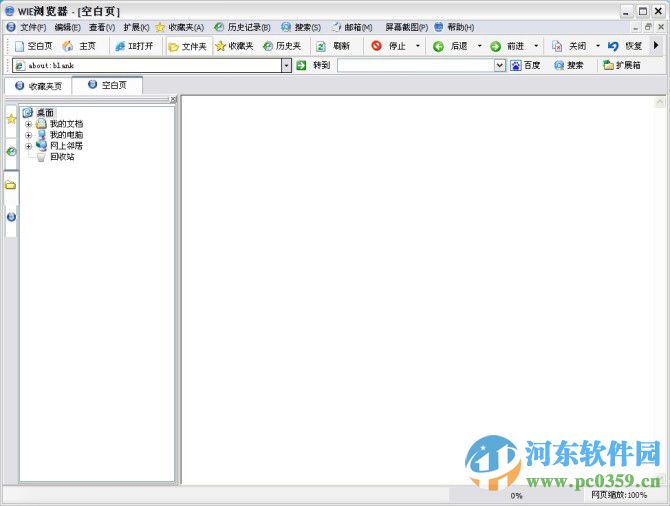The height and width of the screenshot is (506, 670).
Task: Click the empty search input field
Action: [x=416, y=65]
